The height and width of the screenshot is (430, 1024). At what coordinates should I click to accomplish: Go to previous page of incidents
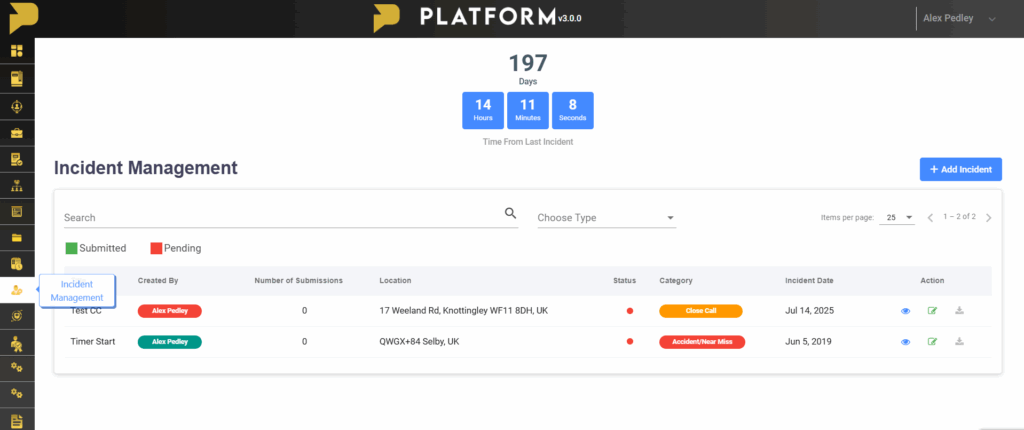[x=930, y=218]
